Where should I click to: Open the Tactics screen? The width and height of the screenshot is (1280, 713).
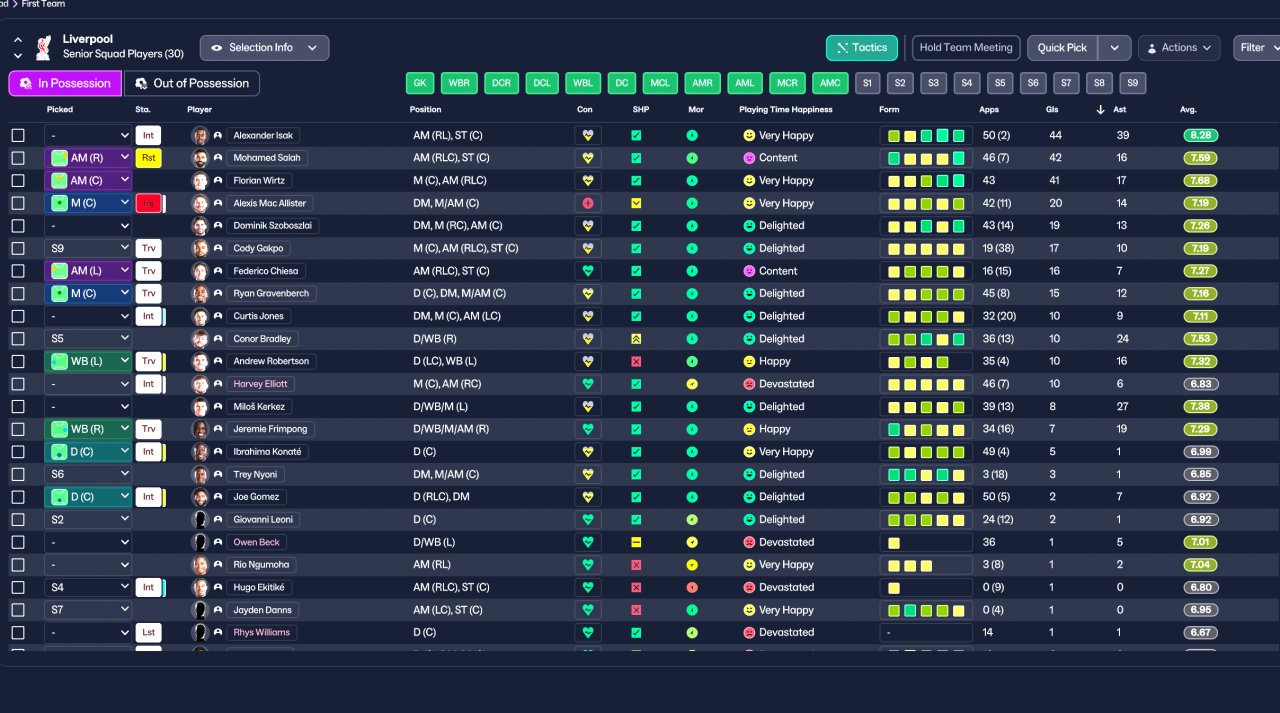click(x=862, y=48)
